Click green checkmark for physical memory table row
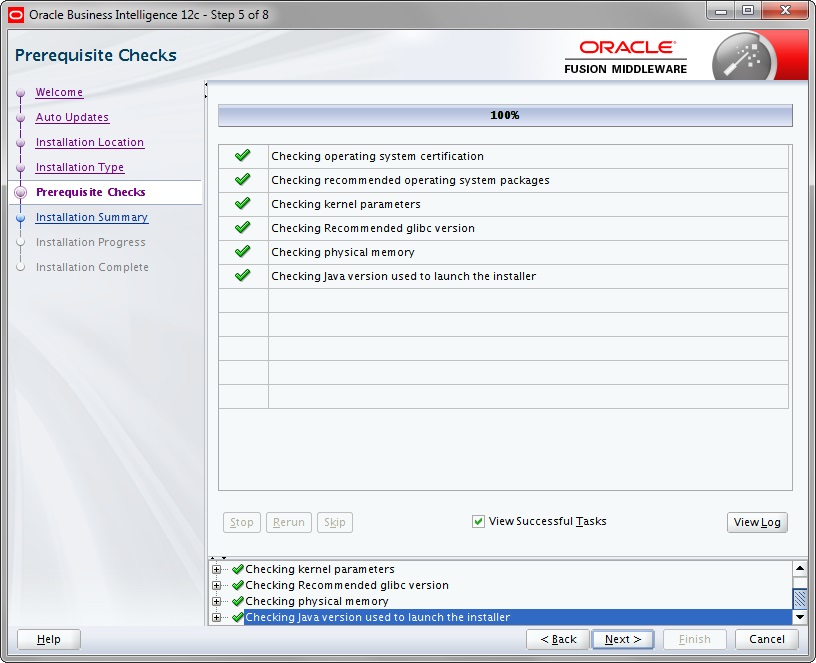 pos(243,251)
